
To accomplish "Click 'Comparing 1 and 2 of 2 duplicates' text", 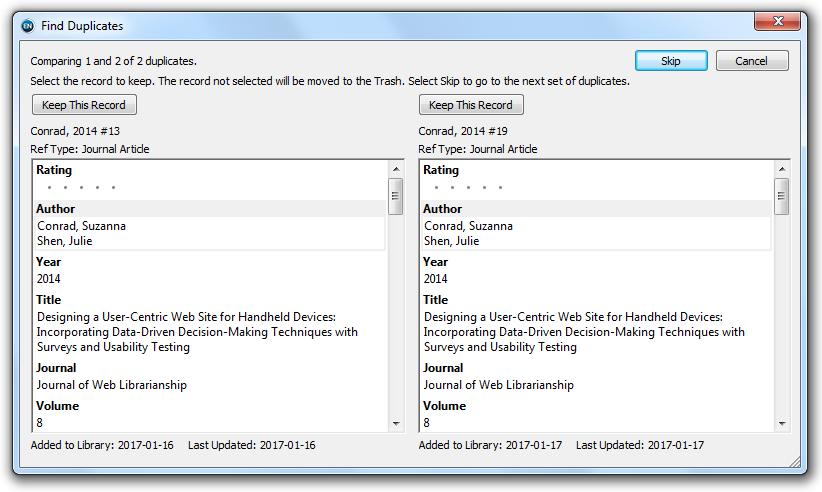I will coord(113,61).
